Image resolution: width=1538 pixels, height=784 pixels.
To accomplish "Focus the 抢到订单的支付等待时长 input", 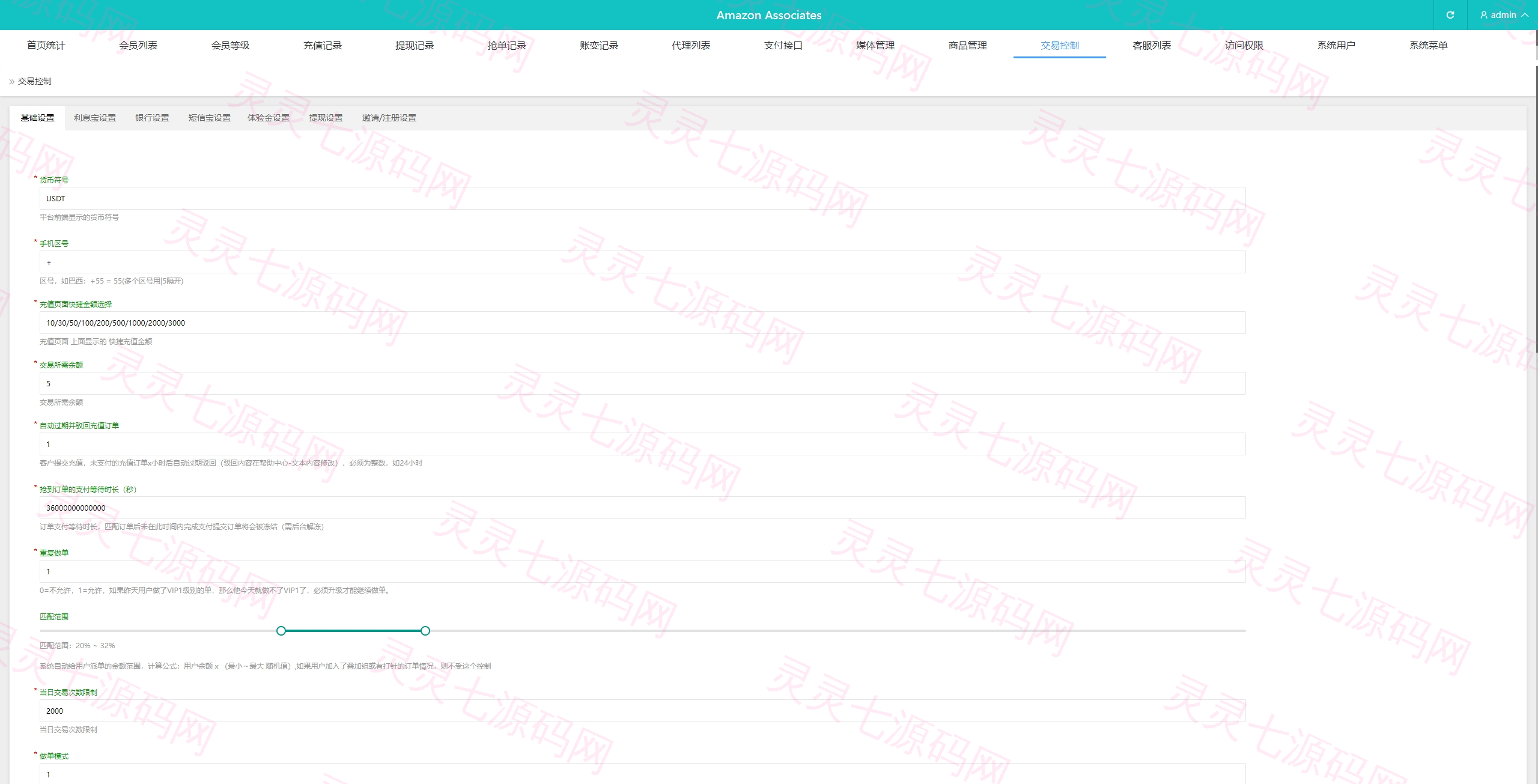I will 643,508.
